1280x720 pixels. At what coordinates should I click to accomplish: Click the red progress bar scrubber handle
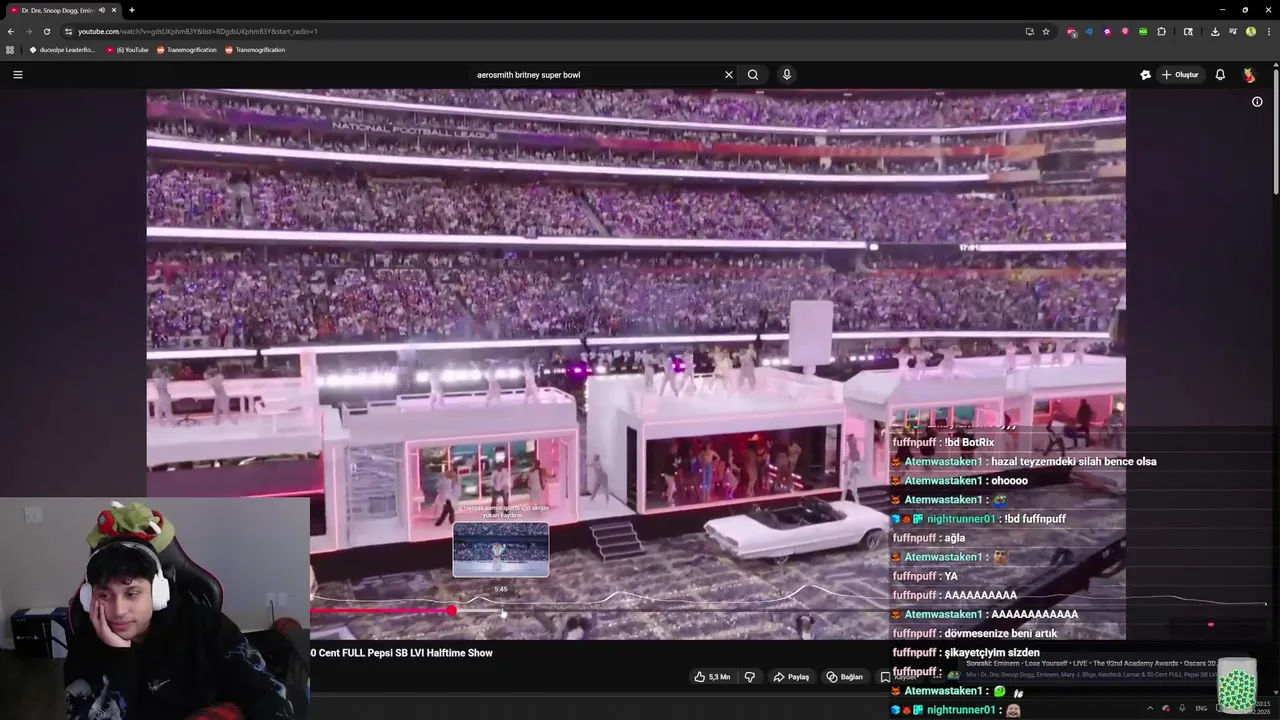pos(452,610)
